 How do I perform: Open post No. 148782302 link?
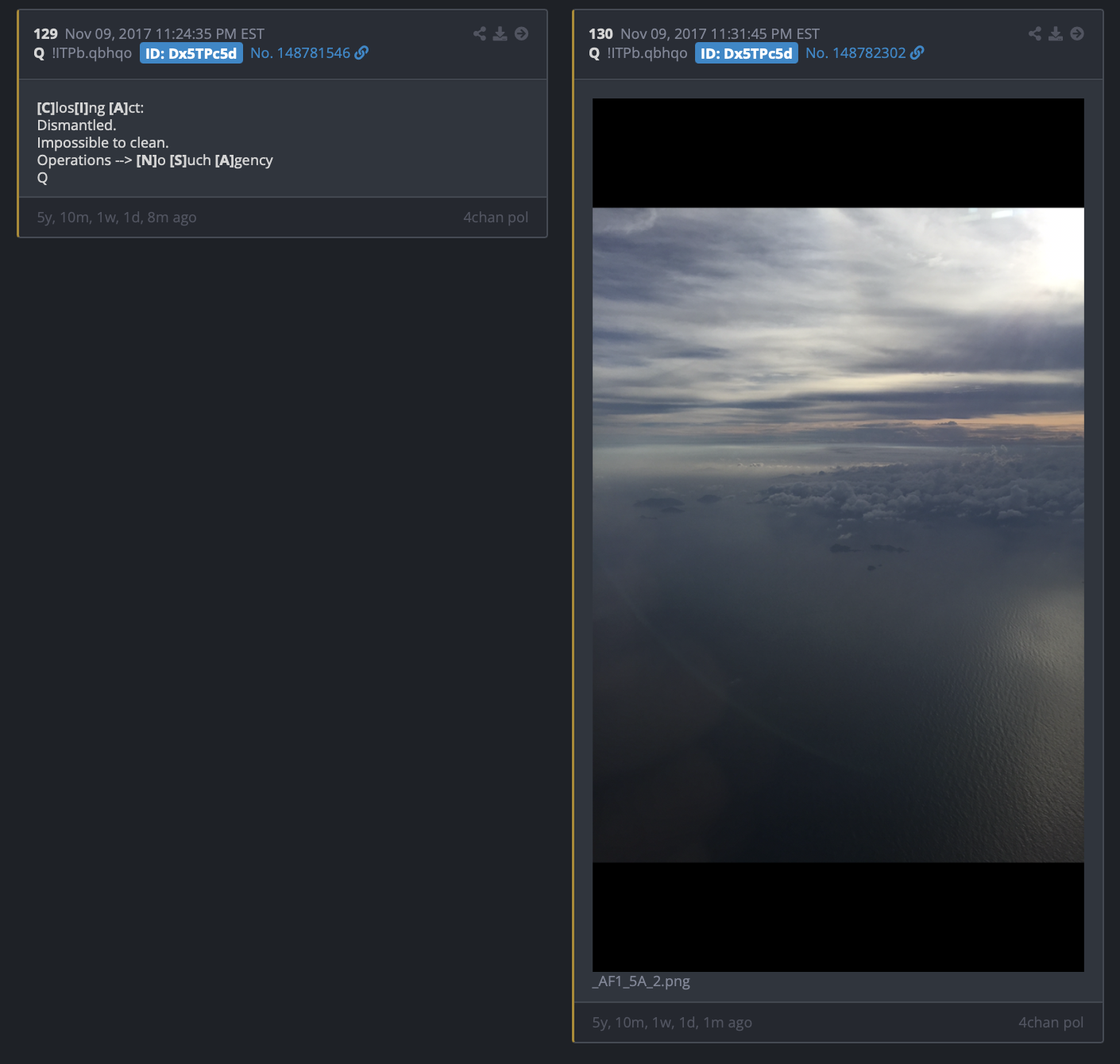coord(855,52)
